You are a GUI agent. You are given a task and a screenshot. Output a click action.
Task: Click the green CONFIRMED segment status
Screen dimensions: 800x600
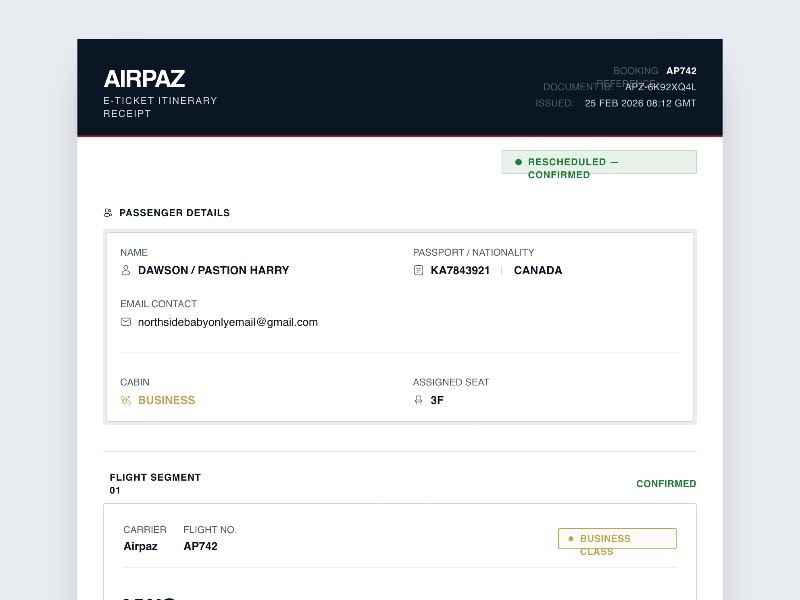(666, 484)
